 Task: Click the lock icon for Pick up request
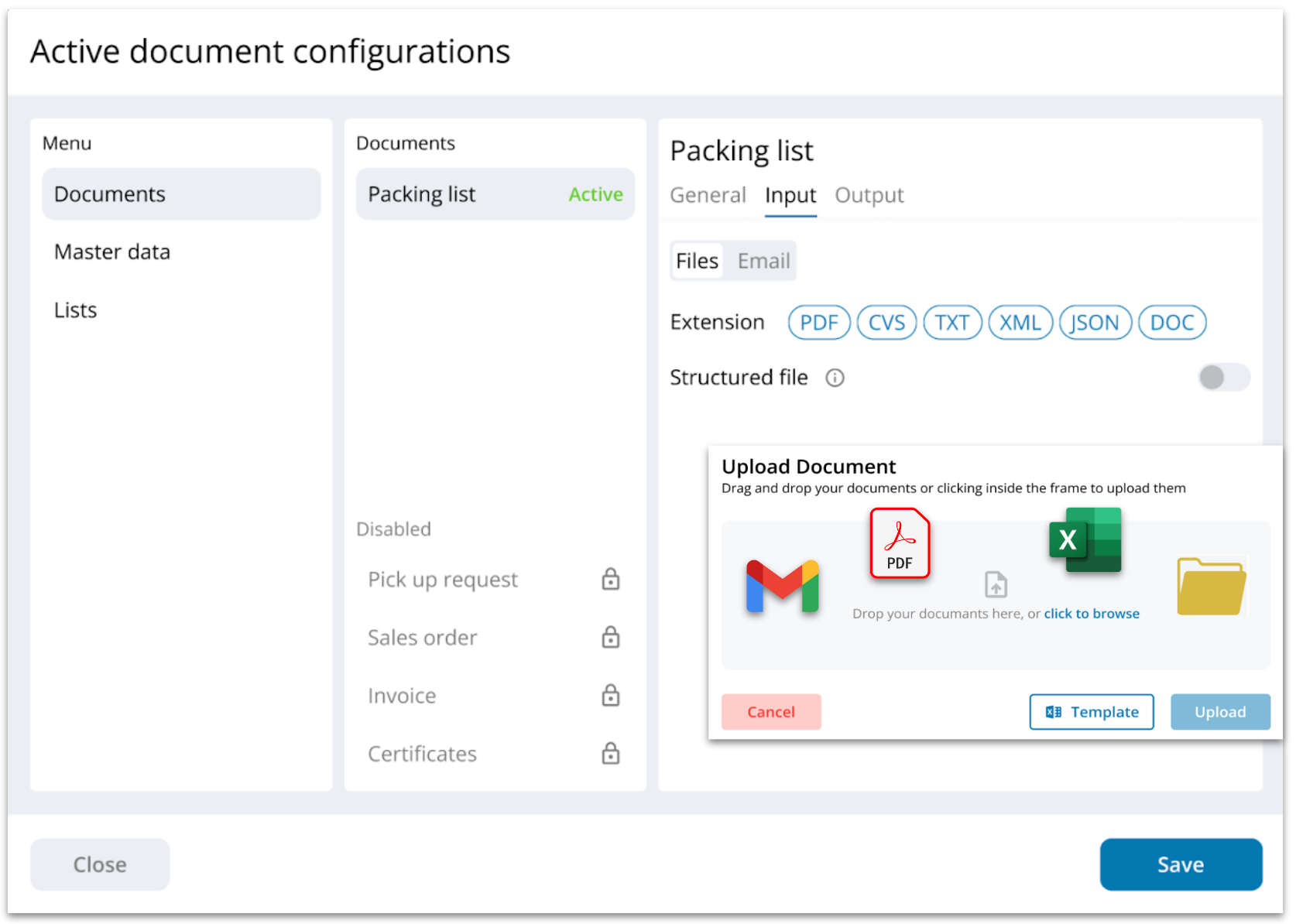(611, 579)
